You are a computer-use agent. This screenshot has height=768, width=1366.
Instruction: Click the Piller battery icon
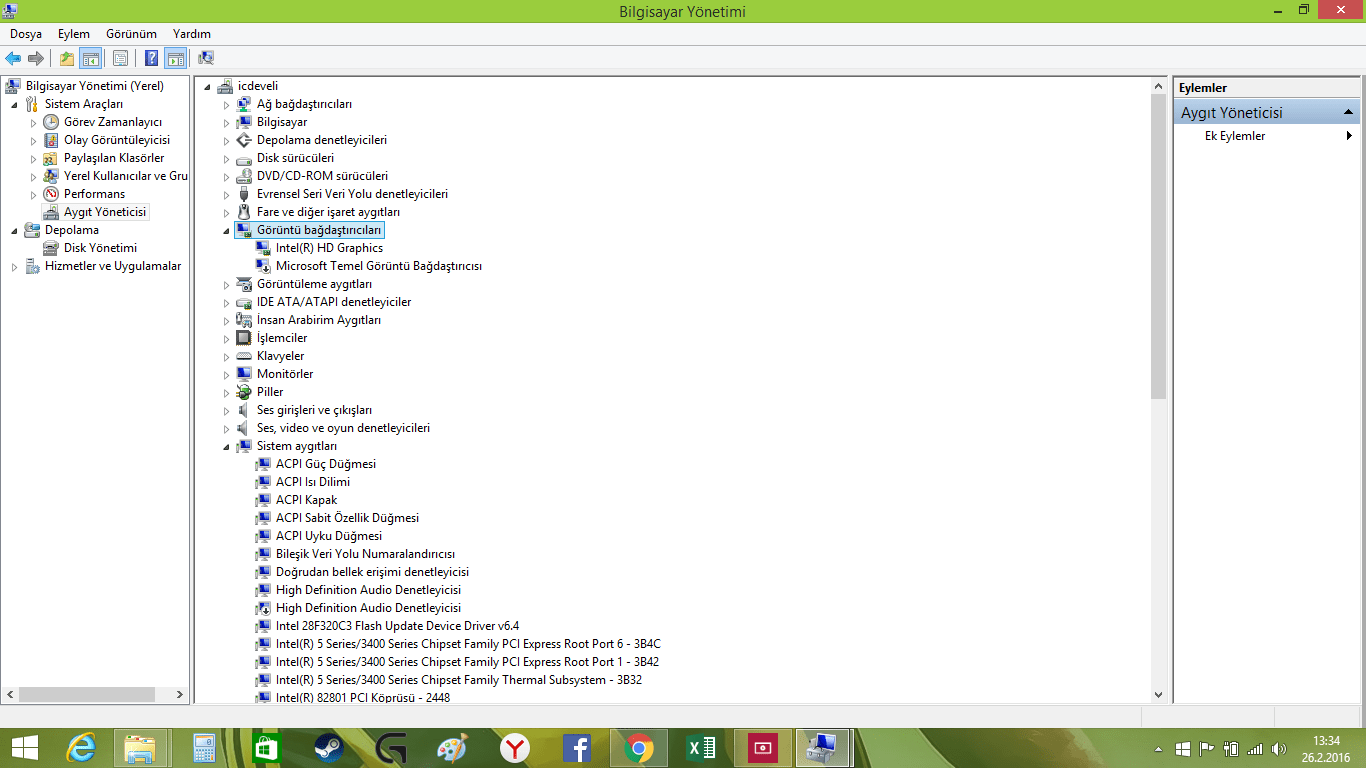(x=244, y=392)
